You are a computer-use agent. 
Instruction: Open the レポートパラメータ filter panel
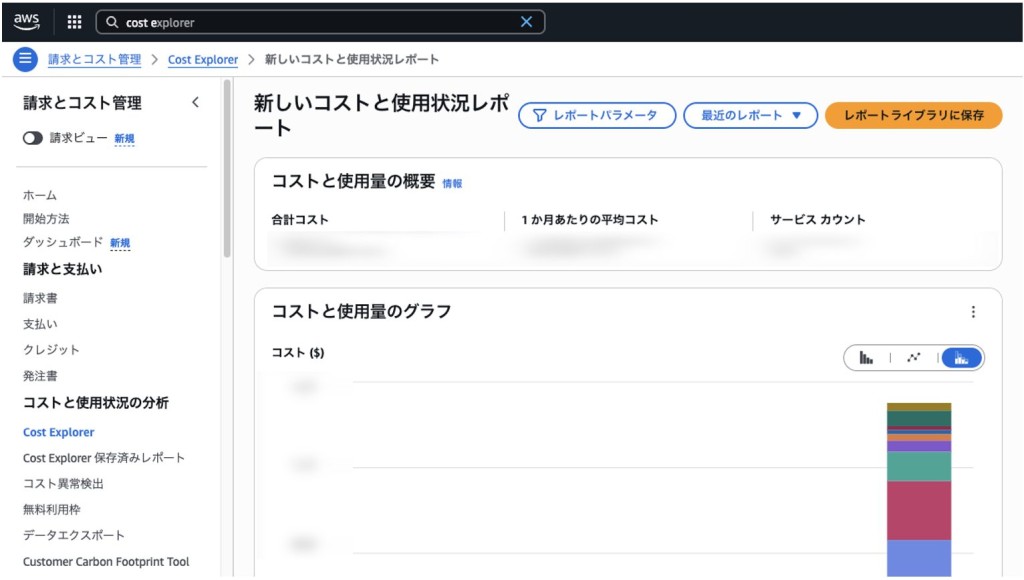(595, 115)
